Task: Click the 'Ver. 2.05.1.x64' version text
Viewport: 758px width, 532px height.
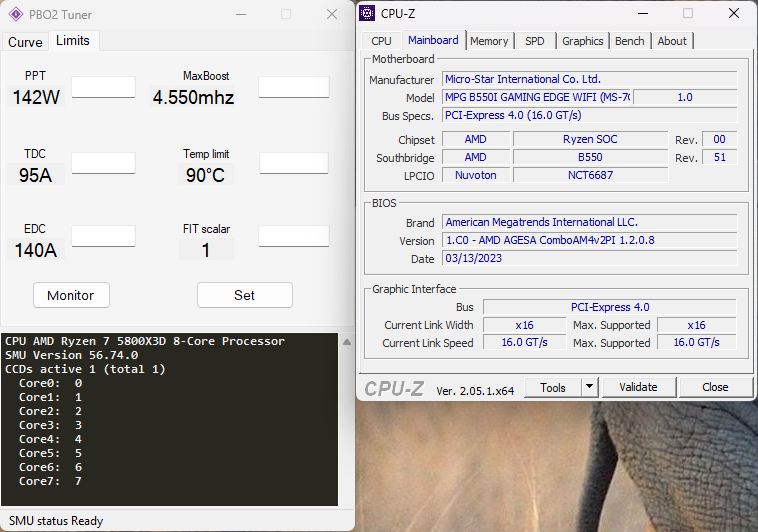Action: tap(475, 391)
